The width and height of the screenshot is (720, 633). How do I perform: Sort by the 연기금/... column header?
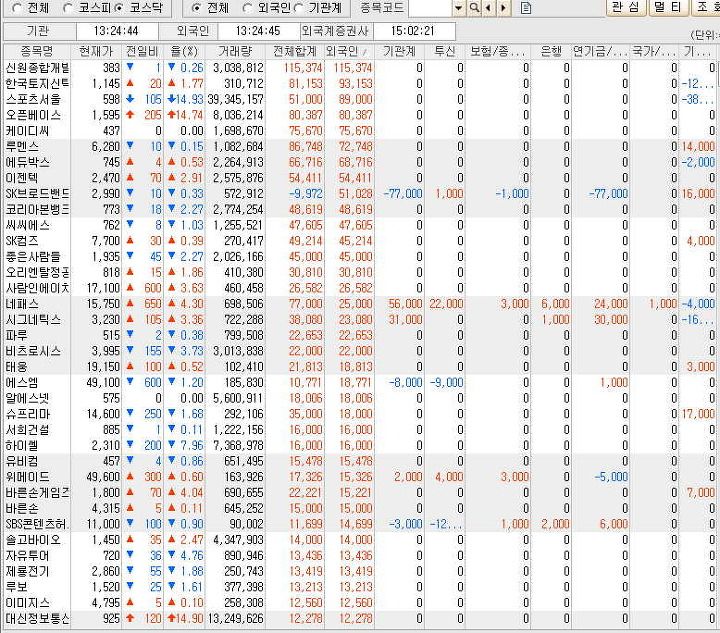click(x=600, y=51)
